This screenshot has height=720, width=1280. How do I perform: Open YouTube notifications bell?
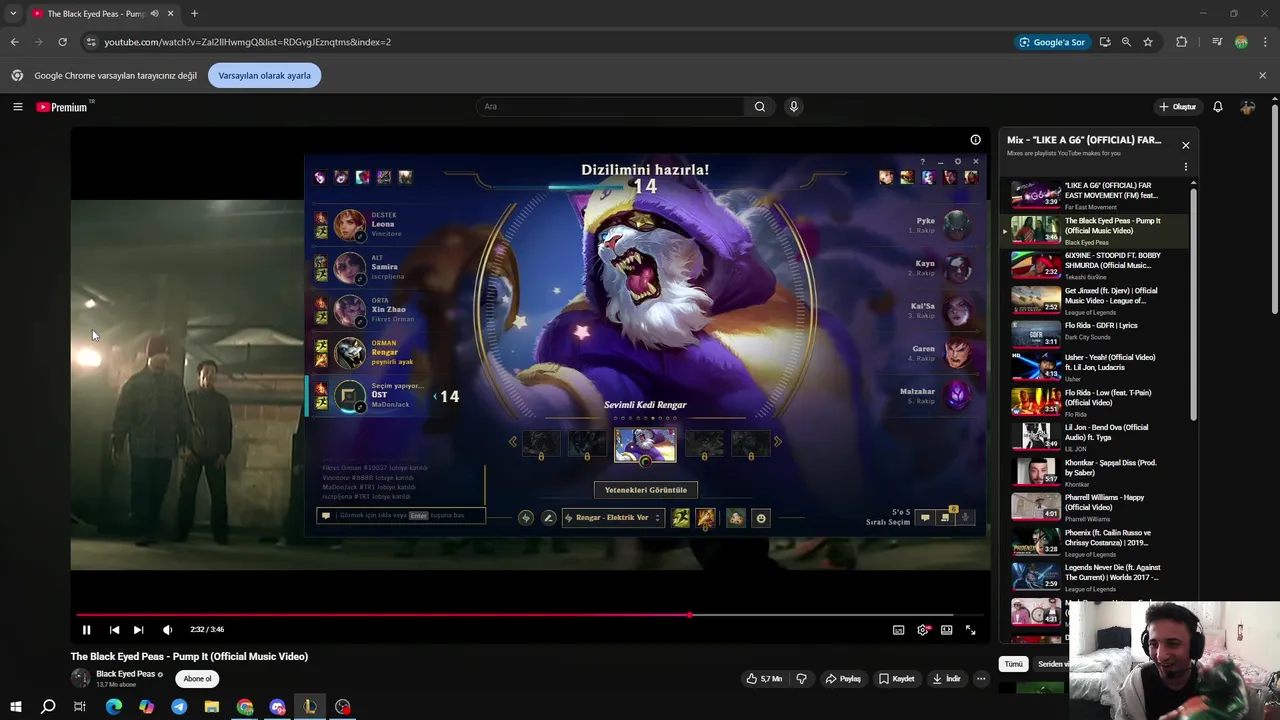point(1217,107)
